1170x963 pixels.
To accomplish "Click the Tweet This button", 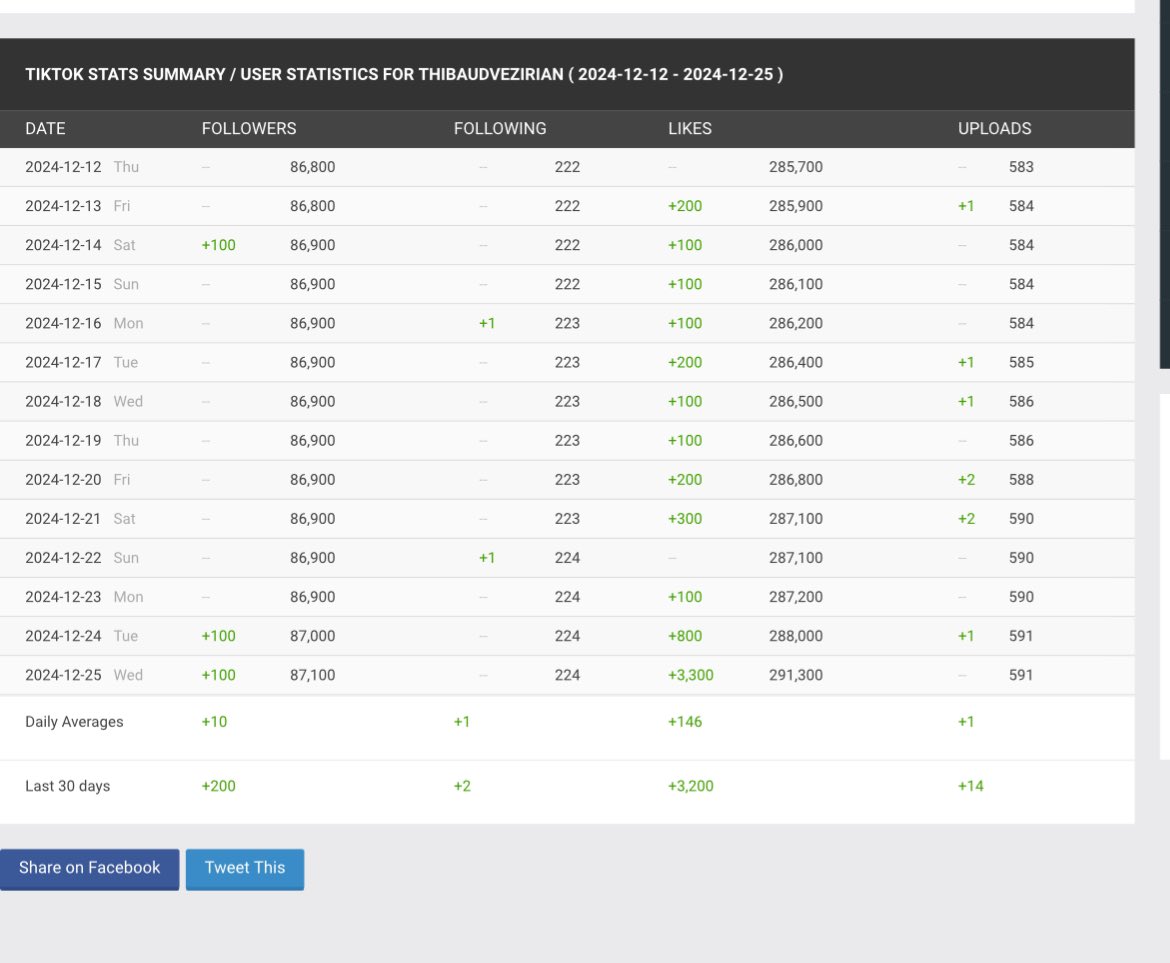I will click(x=245, y=869).
